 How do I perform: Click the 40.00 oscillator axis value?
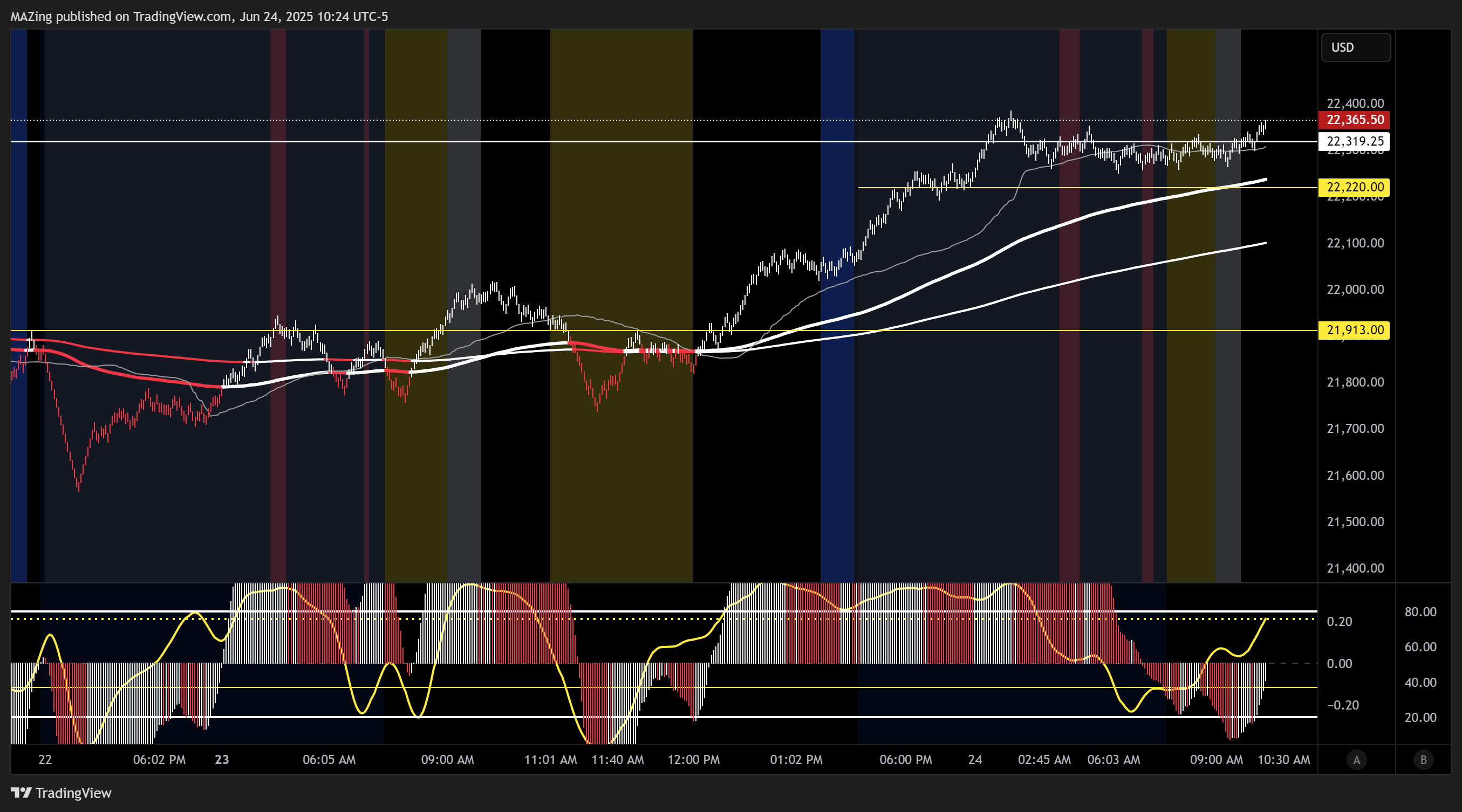pyautogui.click(x=1420, y=683)
